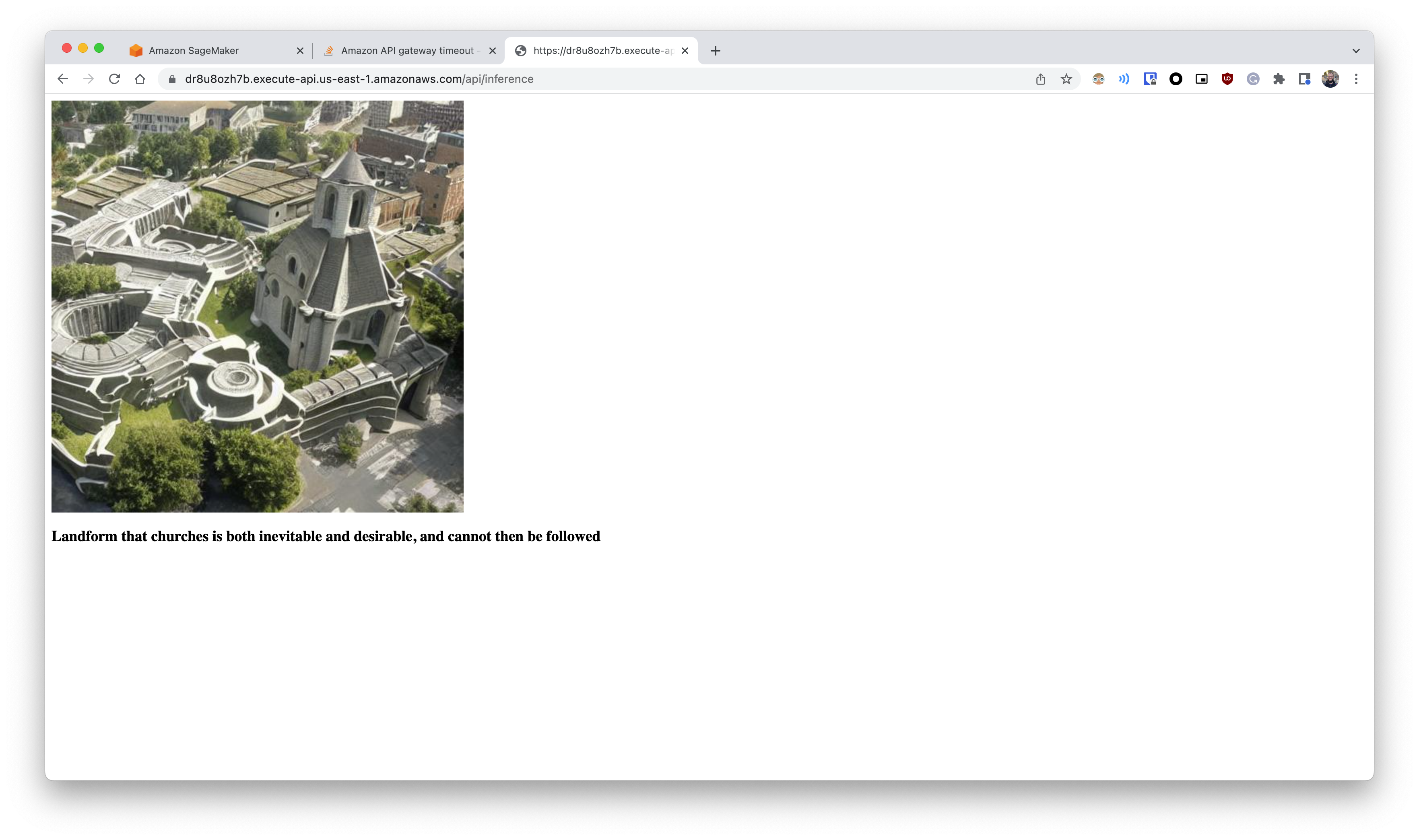Open the Chrome three-dot menu

(x=1355, y=79)
